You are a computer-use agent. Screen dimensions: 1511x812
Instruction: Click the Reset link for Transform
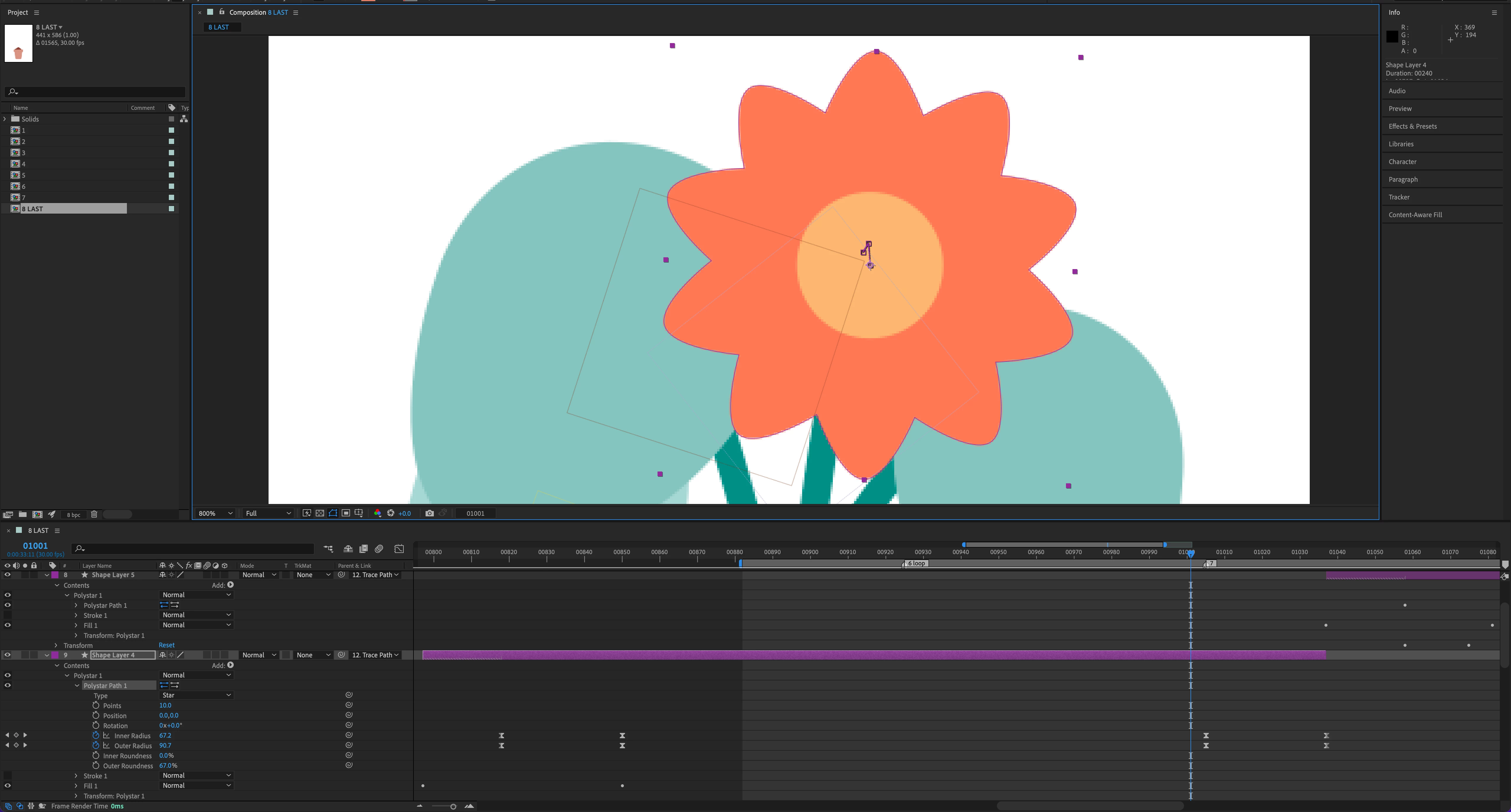point(166,646)
